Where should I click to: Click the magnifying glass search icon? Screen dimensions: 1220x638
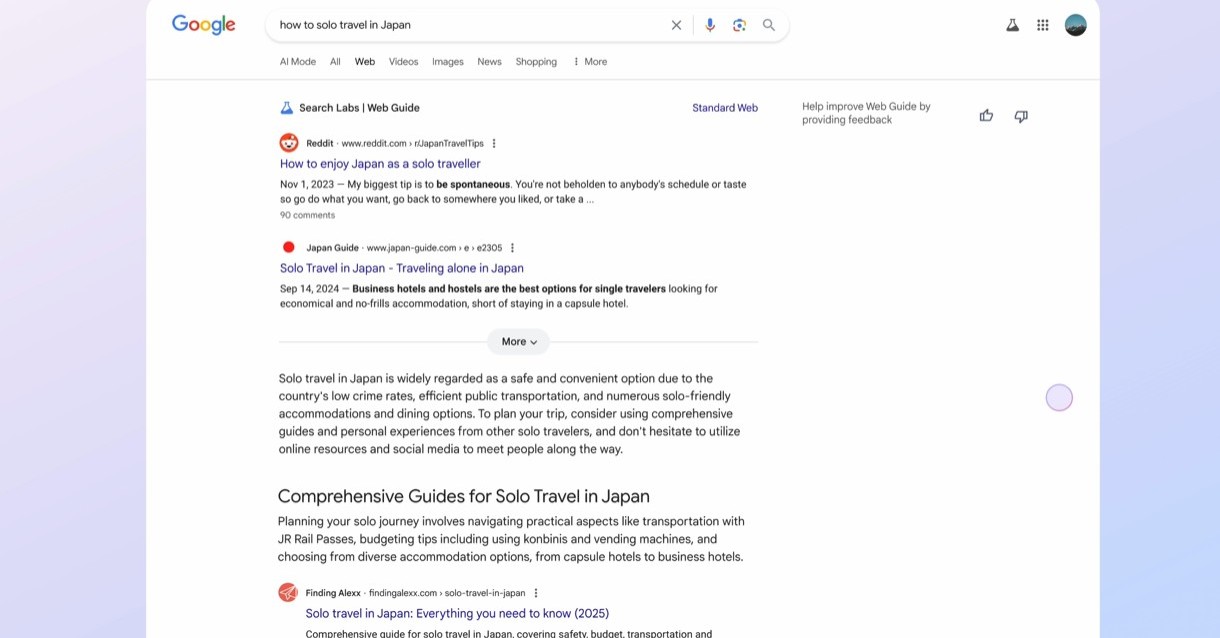pos(769,25)
